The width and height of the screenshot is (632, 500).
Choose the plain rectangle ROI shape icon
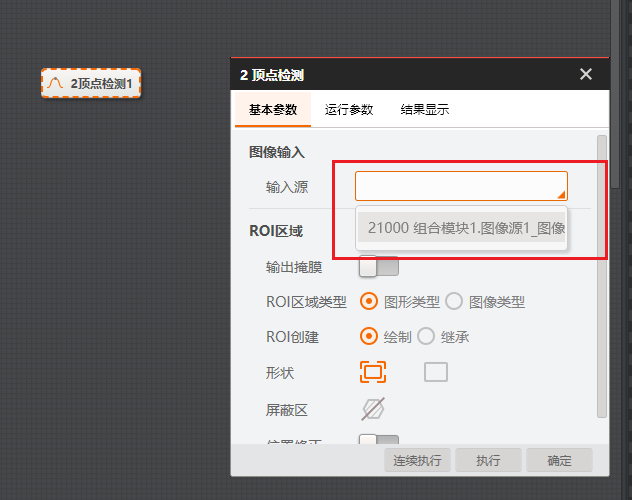pyautogui.click(x=436, y=372)
